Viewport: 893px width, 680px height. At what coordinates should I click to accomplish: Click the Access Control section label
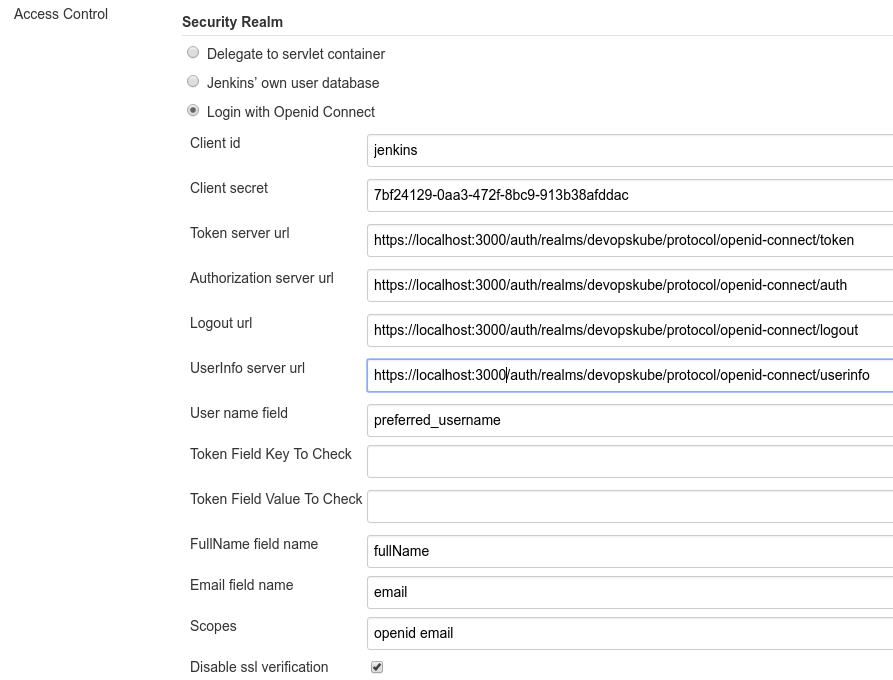(61, 14)
